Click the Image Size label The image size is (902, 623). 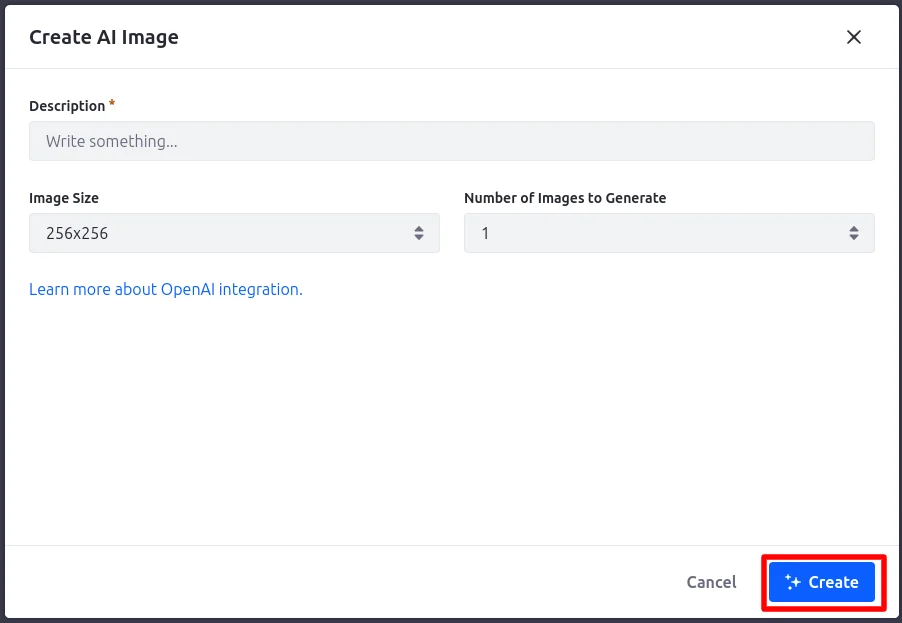64,198
